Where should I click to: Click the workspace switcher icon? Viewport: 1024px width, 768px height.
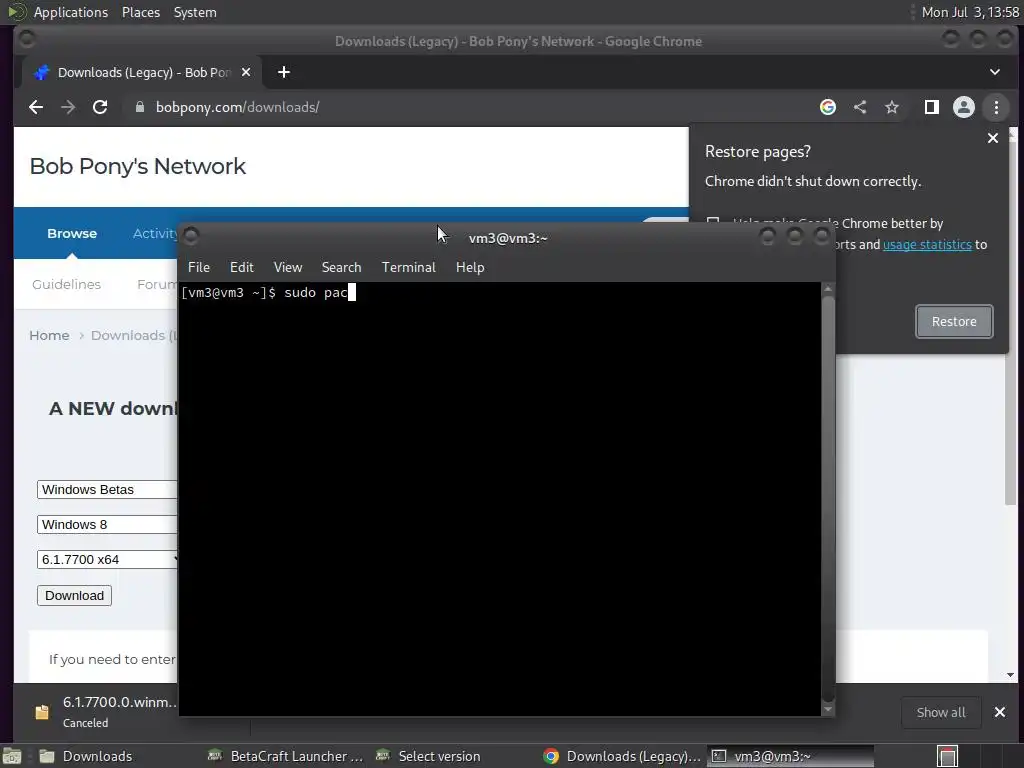(x=947, y=756)
